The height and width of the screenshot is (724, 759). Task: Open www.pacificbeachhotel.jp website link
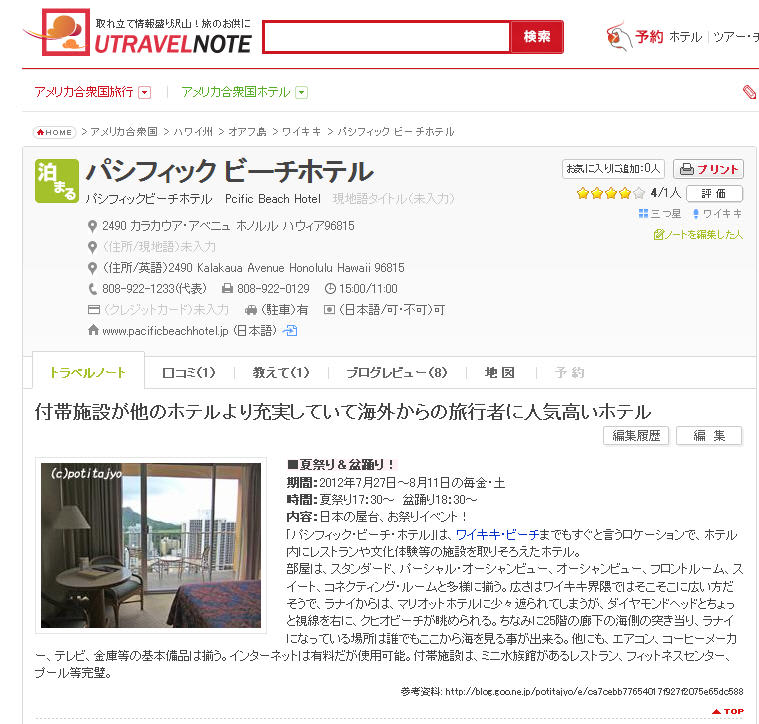(165, 331)
